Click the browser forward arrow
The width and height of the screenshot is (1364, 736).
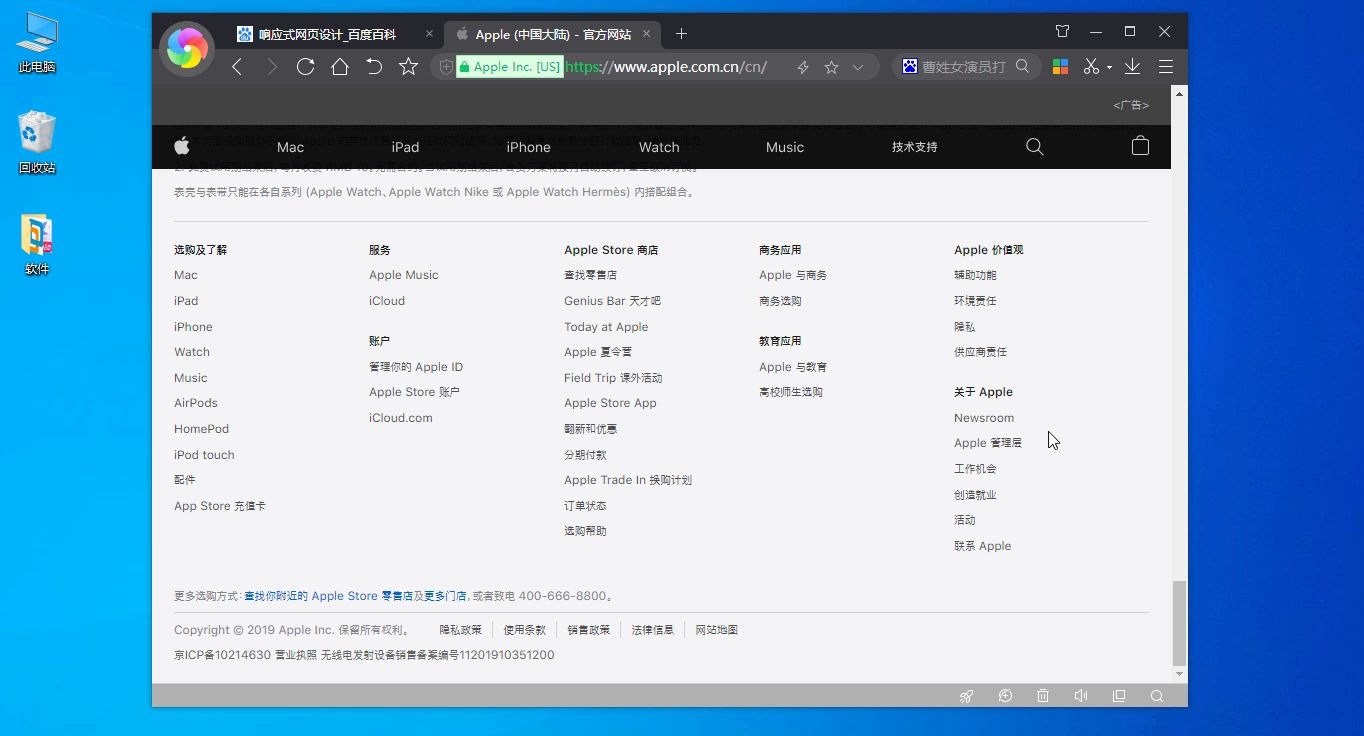coord(271,67)
